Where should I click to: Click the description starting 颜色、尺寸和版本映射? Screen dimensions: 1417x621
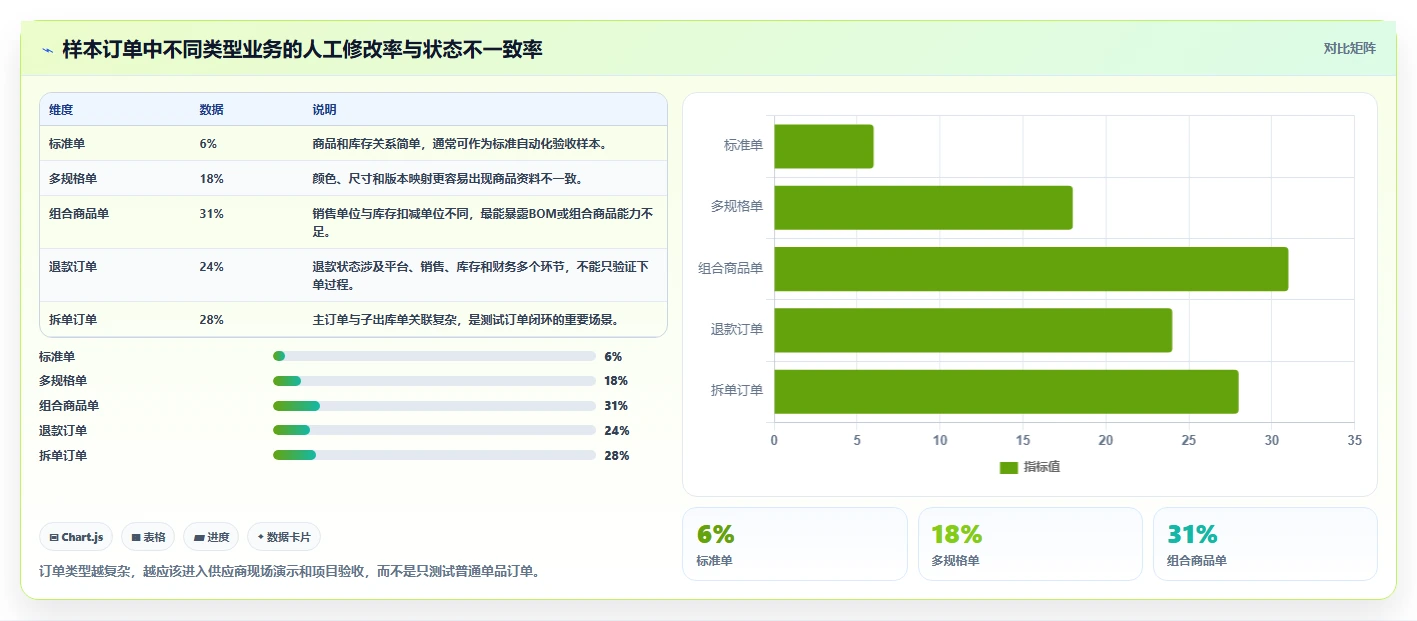(x=448, y=179)
